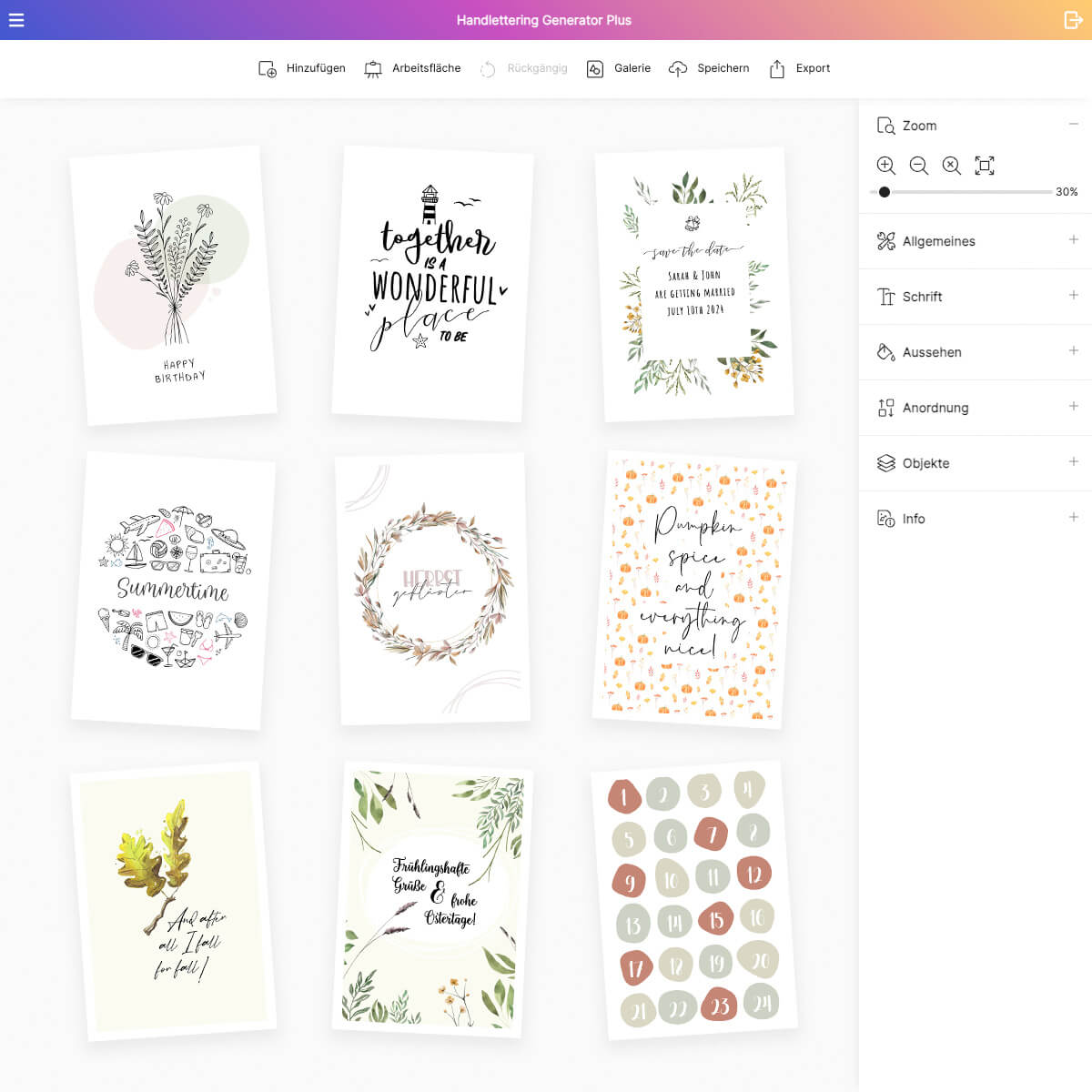Click the Speichern cloud upload icon
This screenshot has width=1092, height=1092.
678,69
